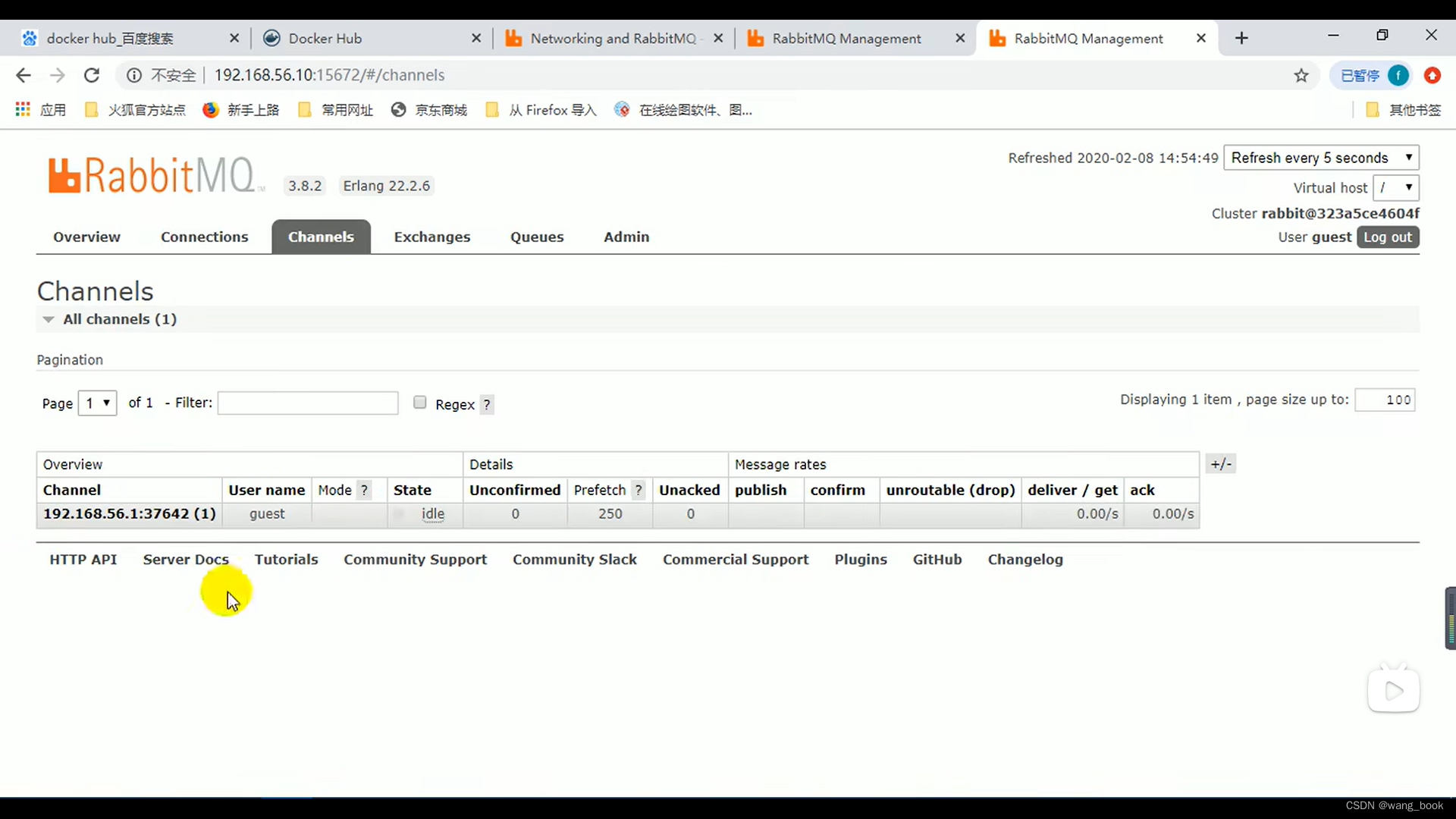1456x819 pixels.
Task: Click the browser forward arrow
Action: [58, 75]
